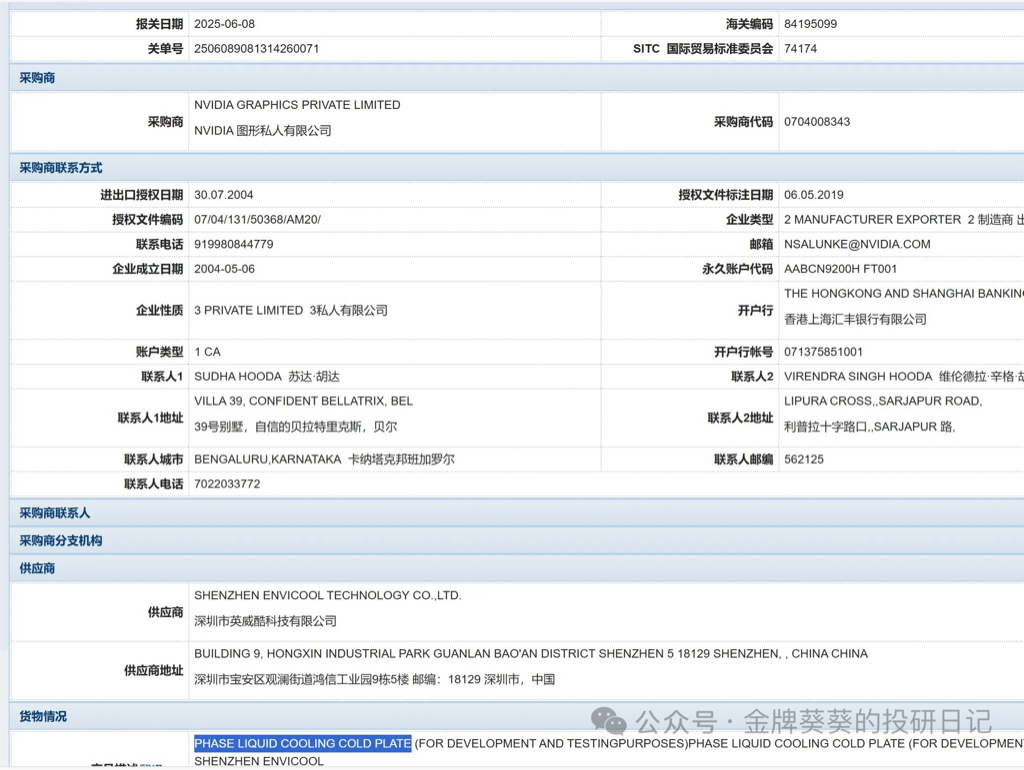Click contact name SUDHA HOODA
Viewport: 1024px width, 770px height.
pyautogui.click(x=238, y=376)
